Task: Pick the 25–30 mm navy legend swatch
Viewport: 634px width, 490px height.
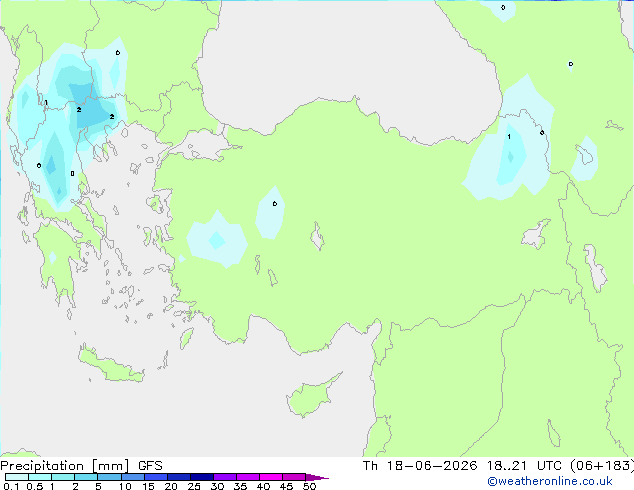Action: click(x=202, y=477)
